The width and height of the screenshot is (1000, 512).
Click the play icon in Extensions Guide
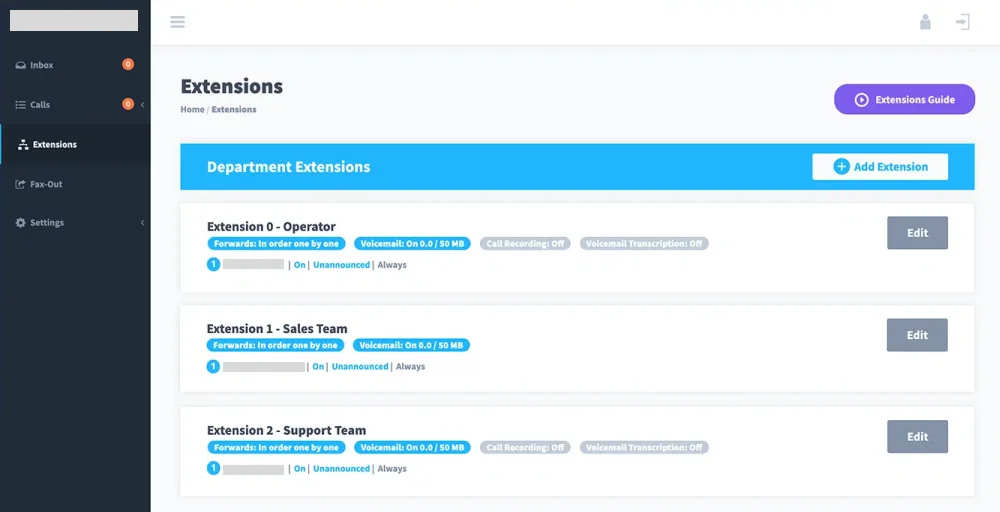862,99
